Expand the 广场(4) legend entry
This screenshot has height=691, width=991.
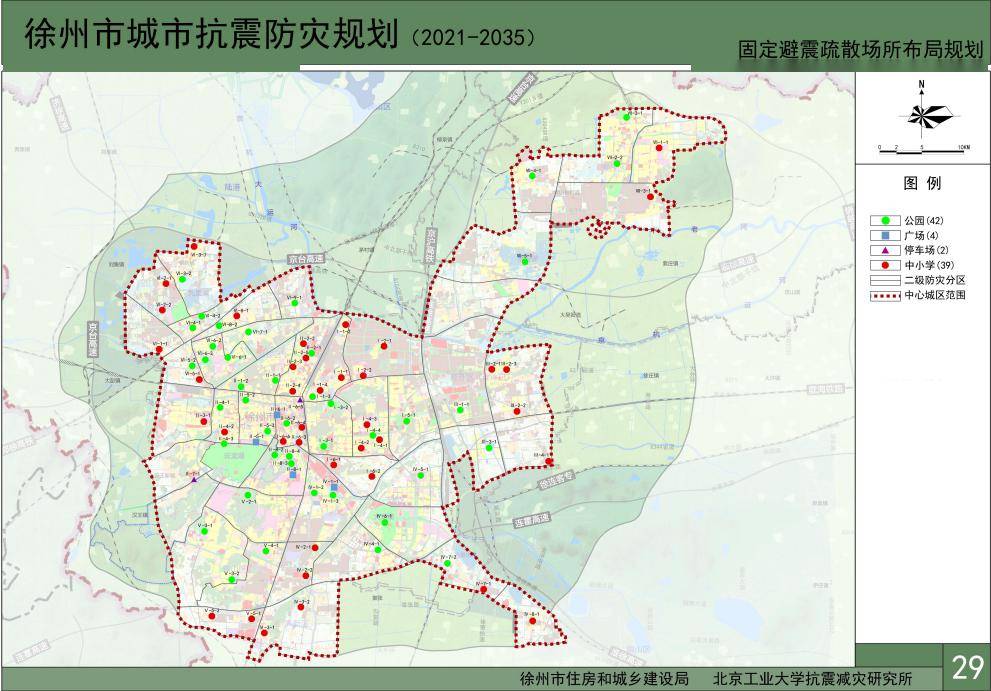click(920, 236)
